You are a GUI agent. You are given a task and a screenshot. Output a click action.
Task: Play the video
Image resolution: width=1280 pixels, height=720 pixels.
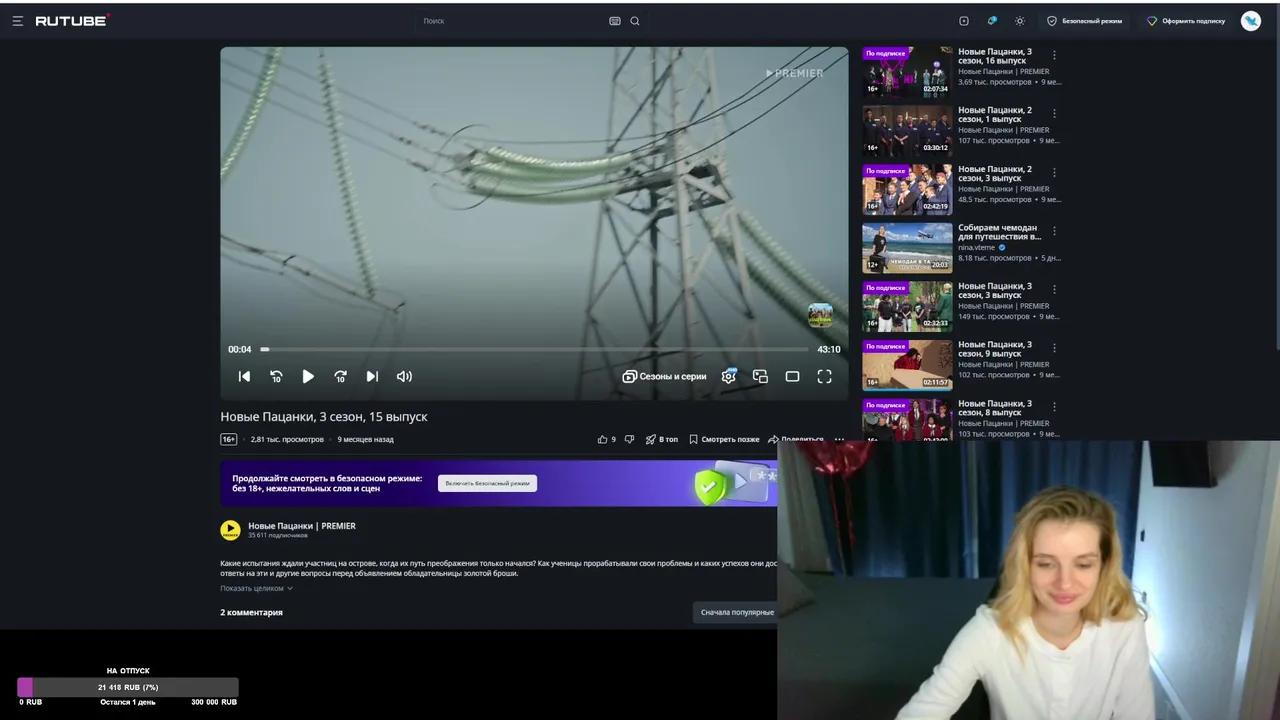coord(308,376)
